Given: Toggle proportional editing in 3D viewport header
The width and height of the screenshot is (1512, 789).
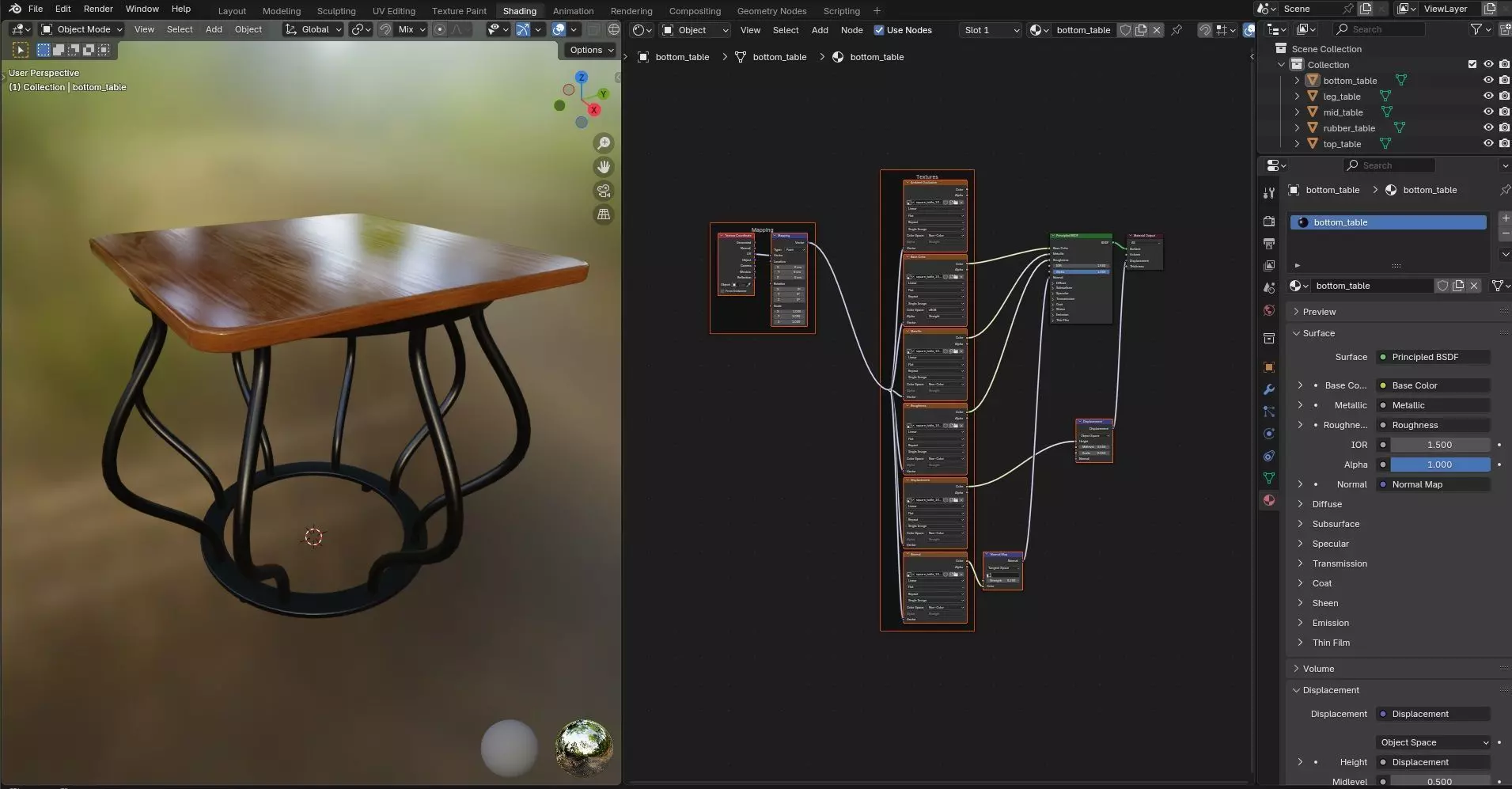Looking at the screenshot, I should coord(440,29).
